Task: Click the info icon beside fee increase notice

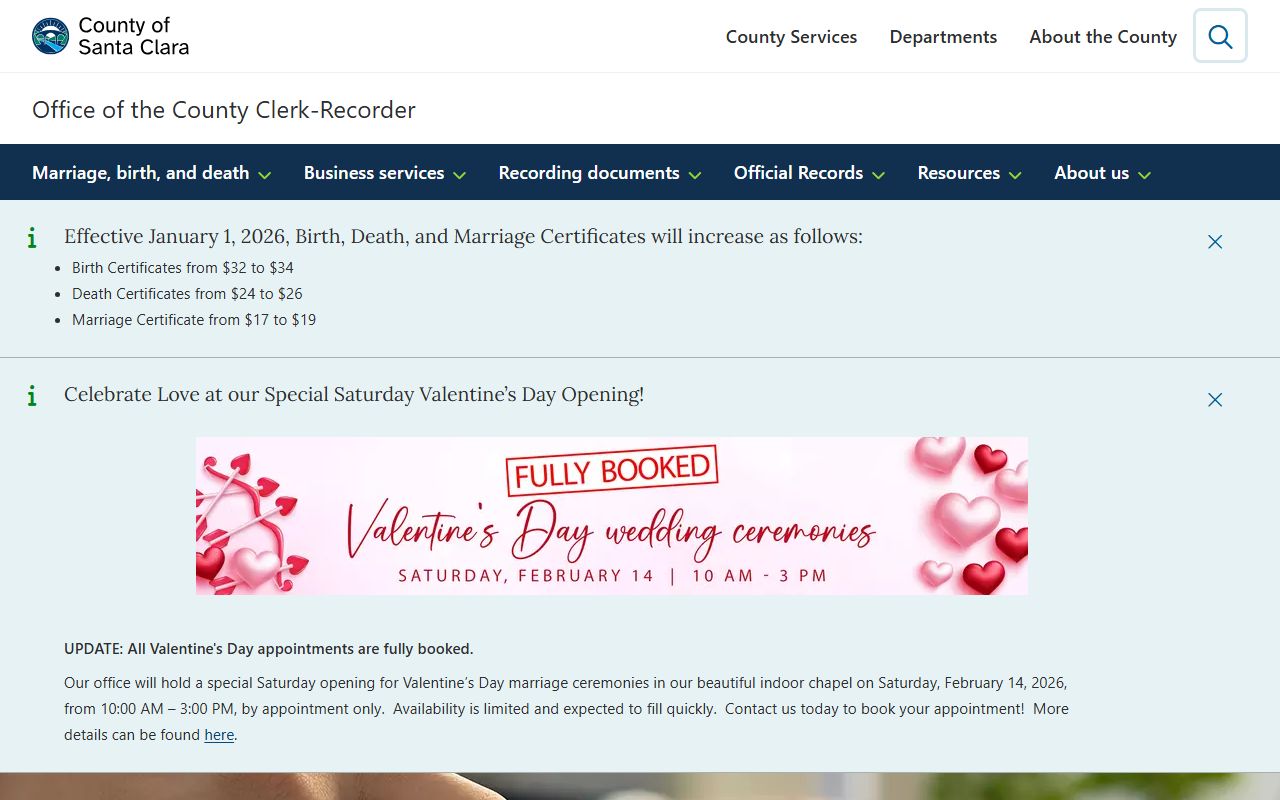Action: tap(32, 237)
